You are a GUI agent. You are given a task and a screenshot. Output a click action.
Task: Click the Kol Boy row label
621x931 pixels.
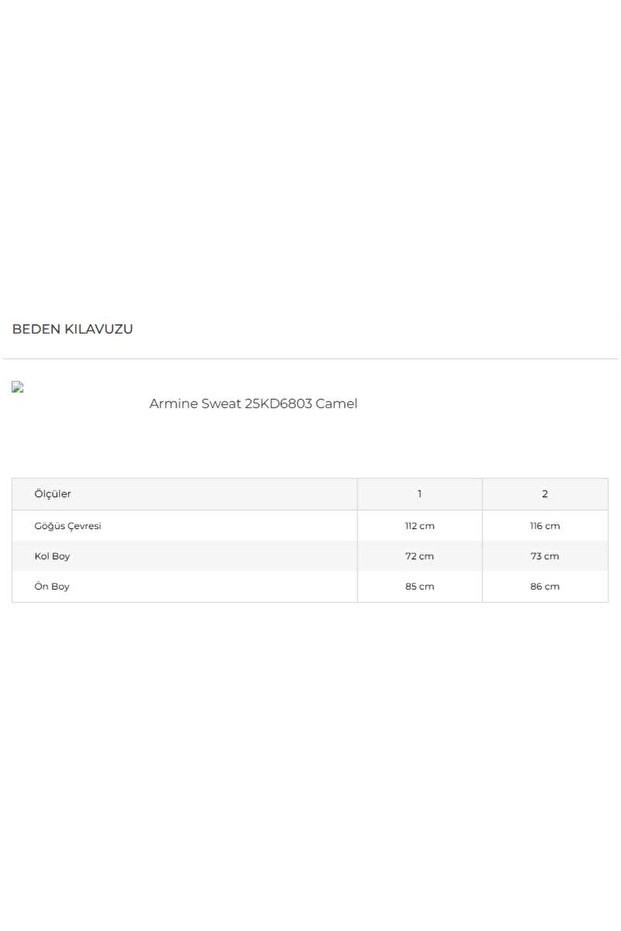point(52,556)
